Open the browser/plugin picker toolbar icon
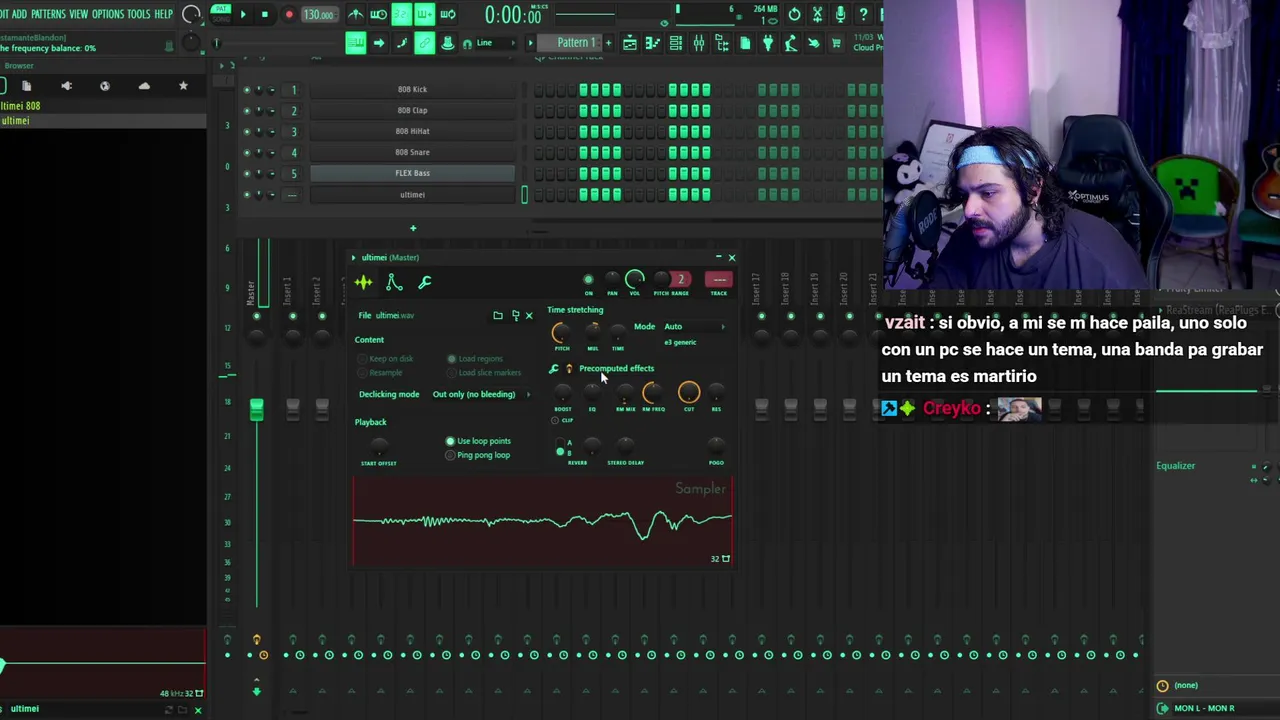The width and height of the screenshot is (1280, 720). tap(722, 42)
